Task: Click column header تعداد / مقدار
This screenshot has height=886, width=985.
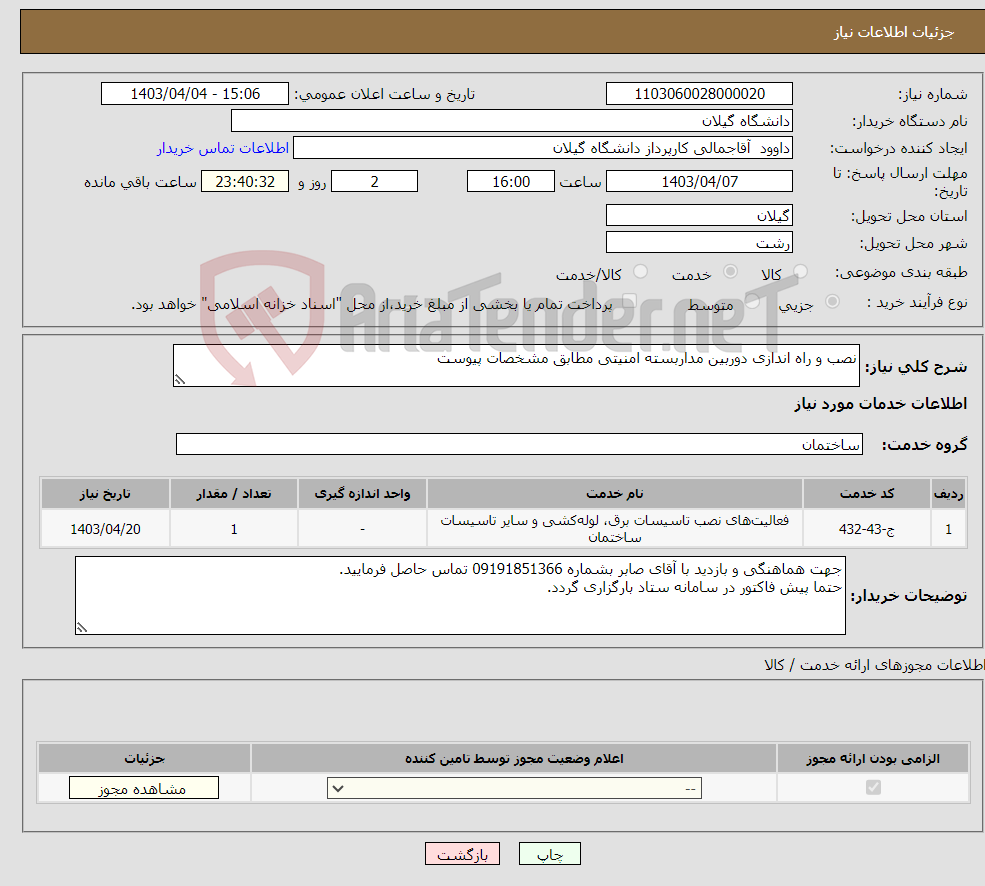Action: (234, 493)
